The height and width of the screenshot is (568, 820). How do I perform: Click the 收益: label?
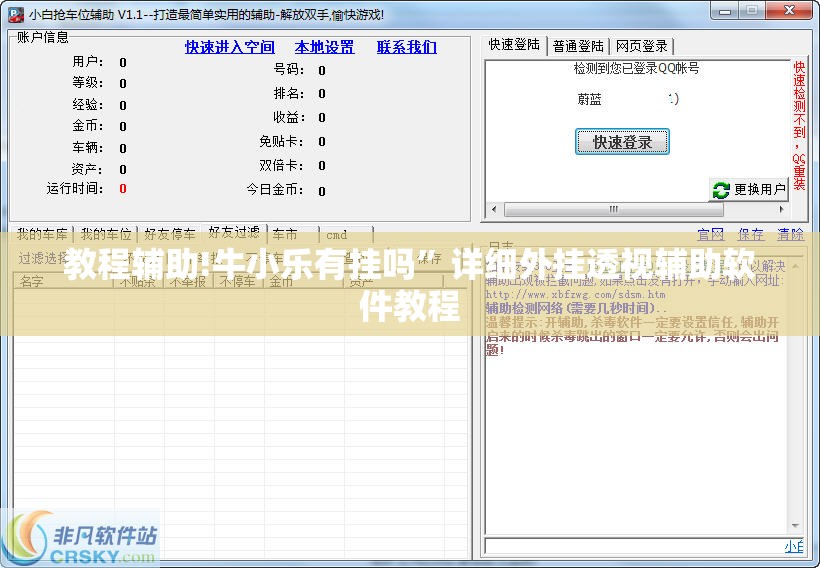pos(289,117)
